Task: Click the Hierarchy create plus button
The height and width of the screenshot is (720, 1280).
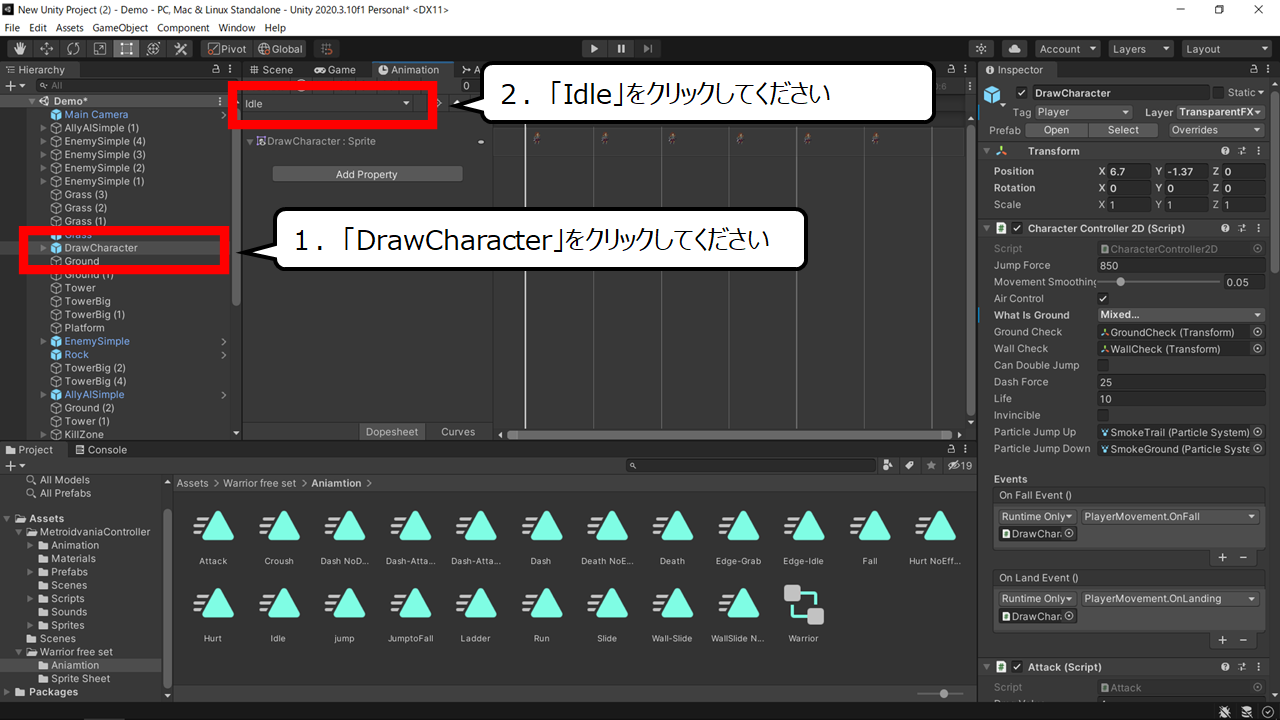Action: [x=13, y=86]
